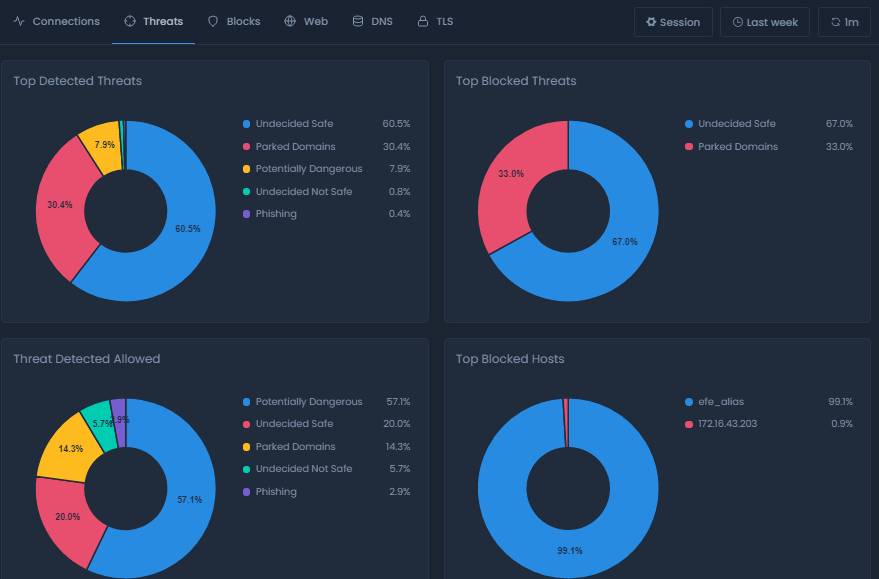Select the Connections waveform icon

point(21,21)
